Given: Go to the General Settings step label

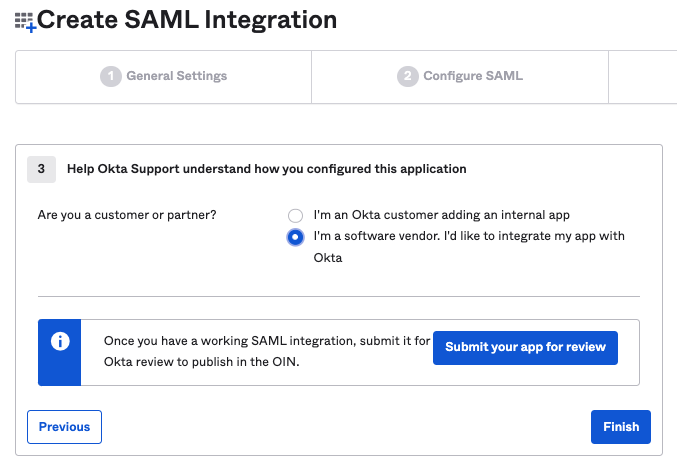Looking at the screenshot, I should (176, 76).
